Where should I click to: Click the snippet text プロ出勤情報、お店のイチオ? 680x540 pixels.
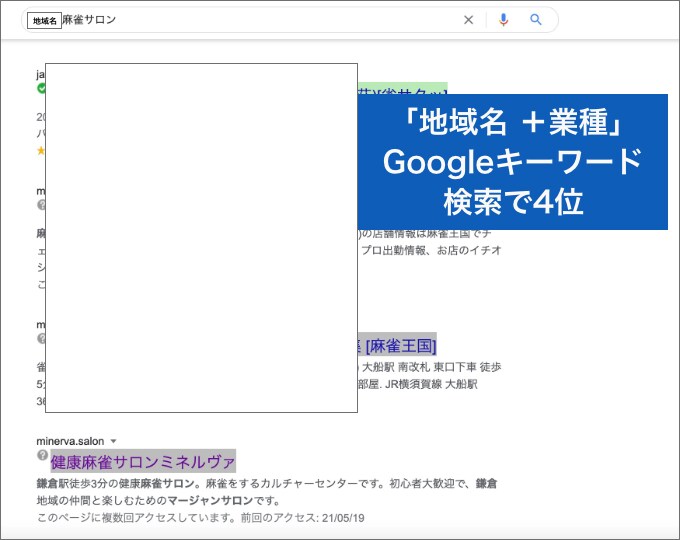pos(431,251)
